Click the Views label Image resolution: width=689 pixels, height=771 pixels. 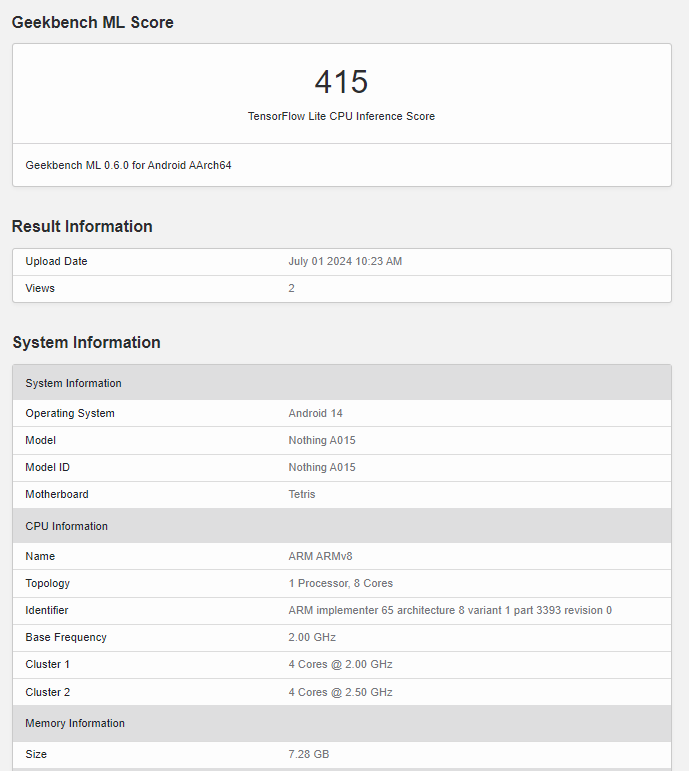click(40, 288)
